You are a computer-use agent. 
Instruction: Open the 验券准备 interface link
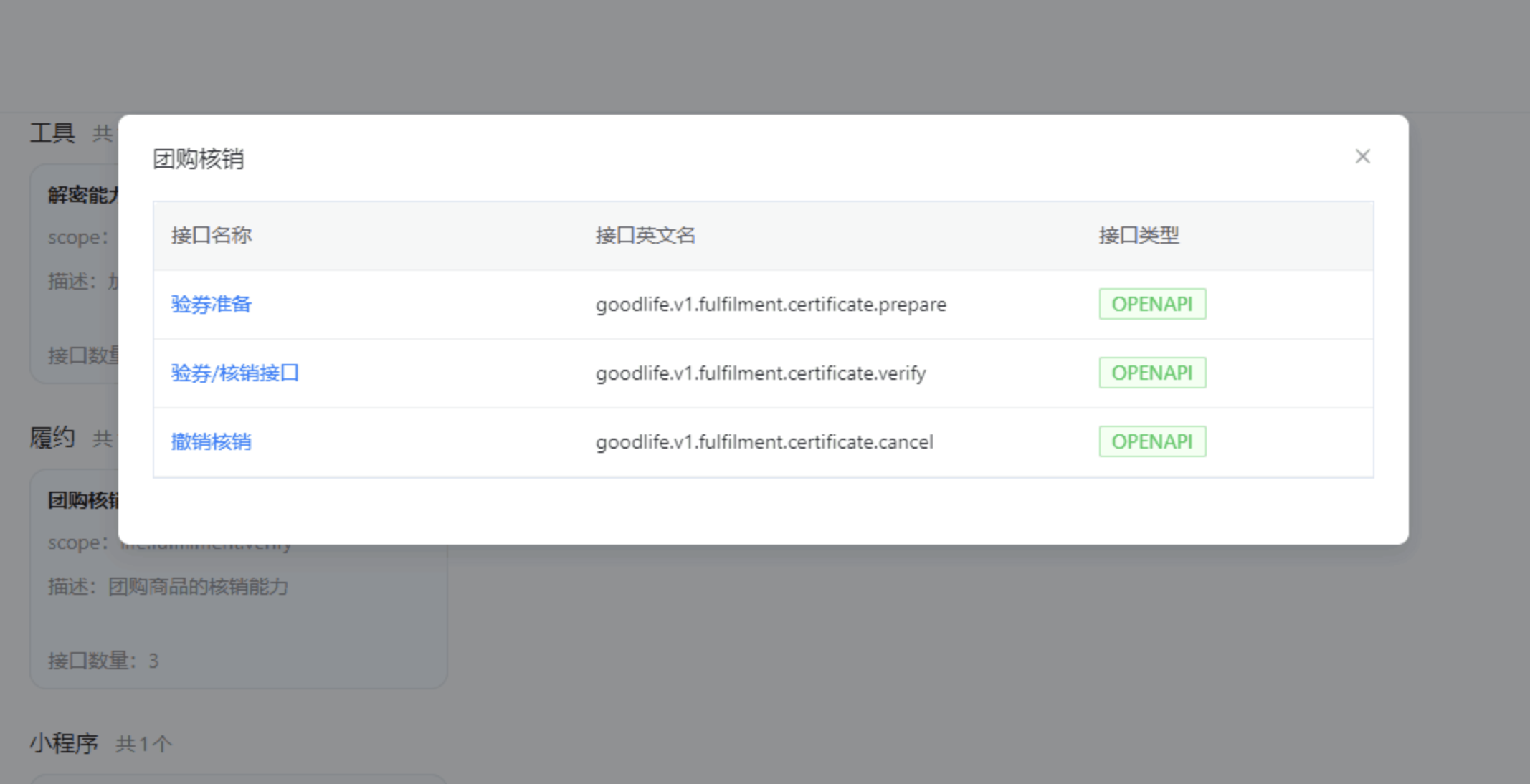click(x=211, y=305)
